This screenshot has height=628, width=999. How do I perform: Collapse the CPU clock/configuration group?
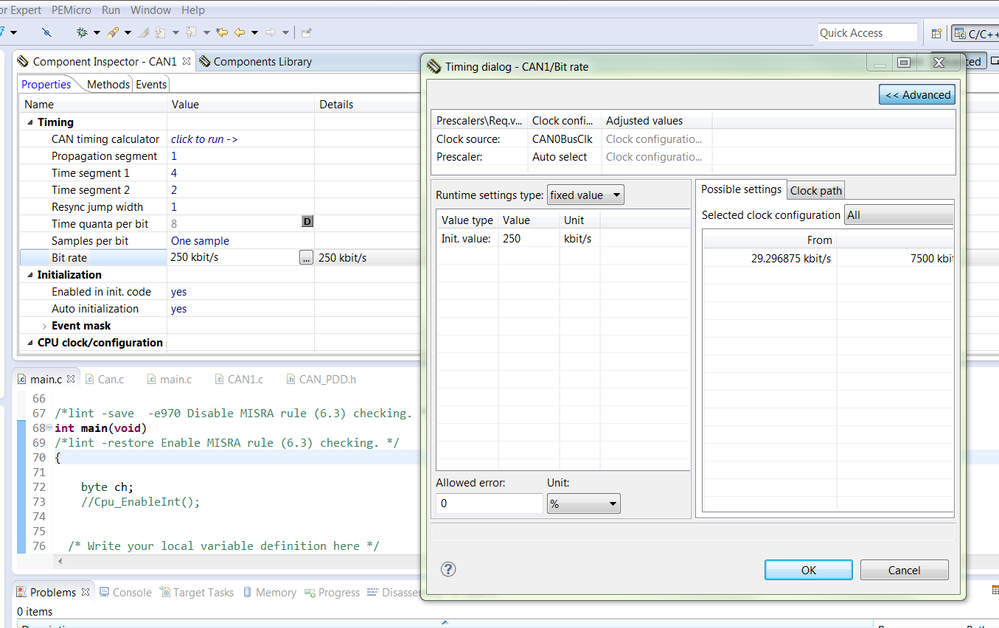coord(30,343)
